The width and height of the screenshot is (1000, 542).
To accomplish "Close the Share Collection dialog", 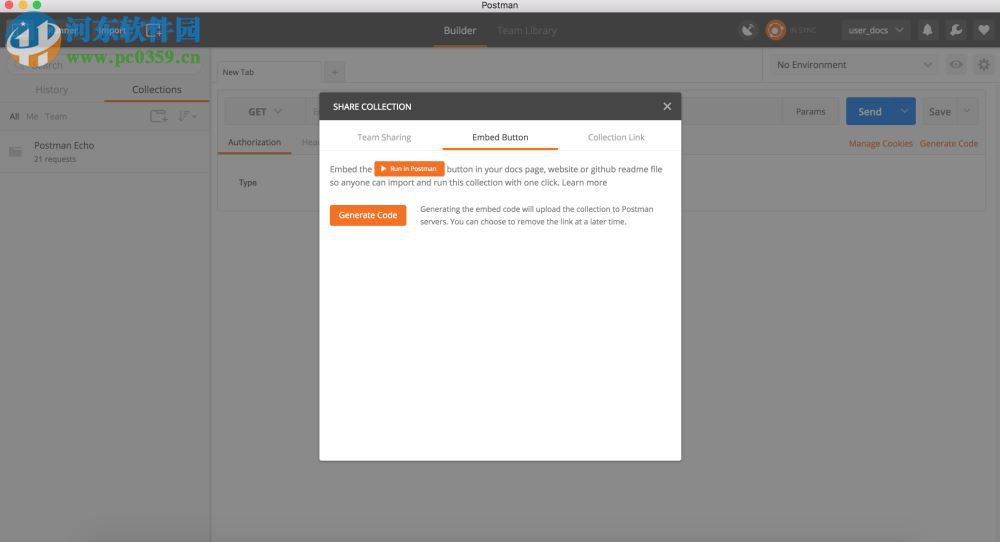I will click(667, 106).
